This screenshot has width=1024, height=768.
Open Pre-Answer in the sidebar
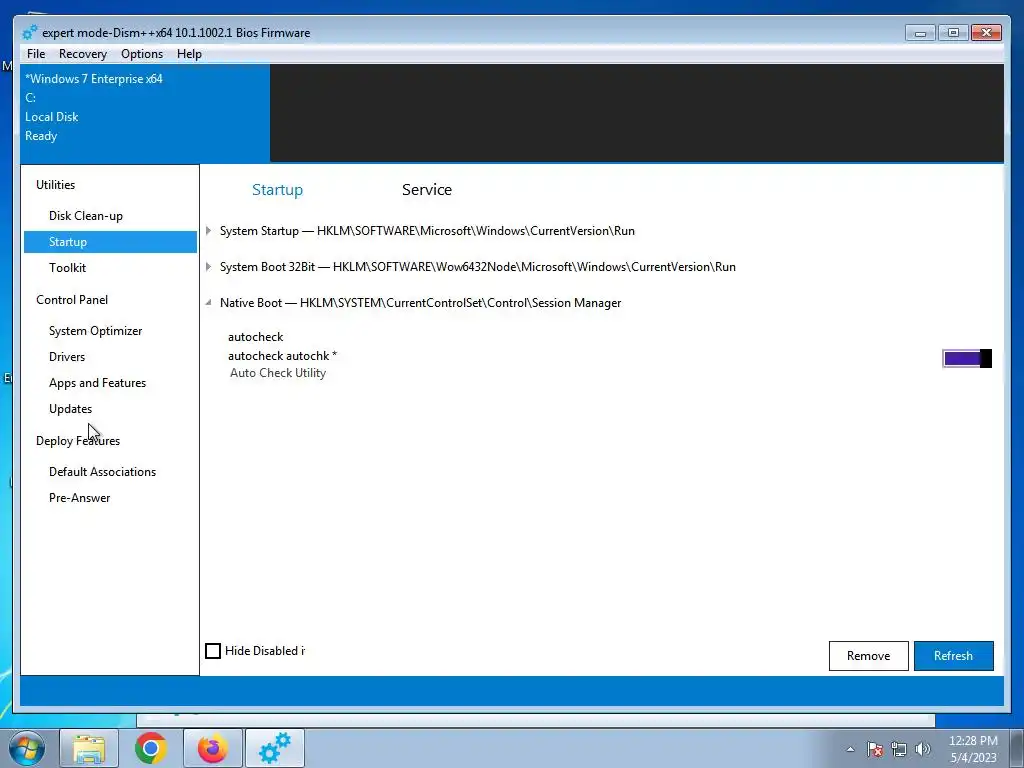click(x=80, y=498)
